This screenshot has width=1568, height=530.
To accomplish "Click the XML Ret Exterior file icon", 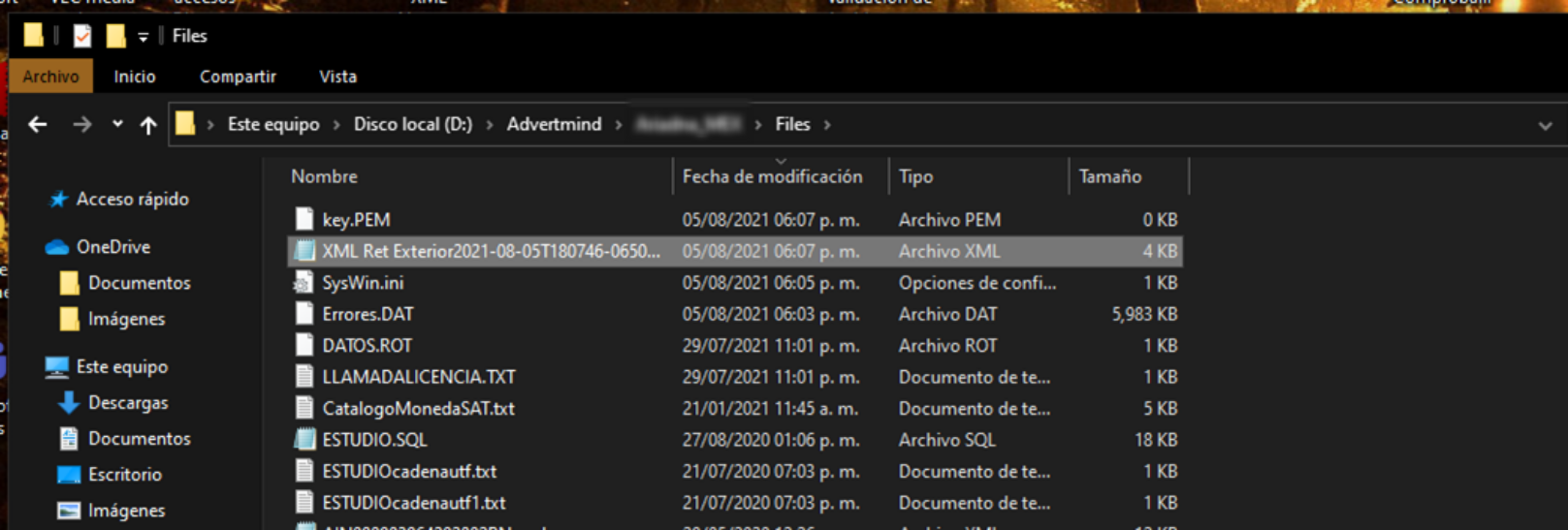I will (304, 251).
